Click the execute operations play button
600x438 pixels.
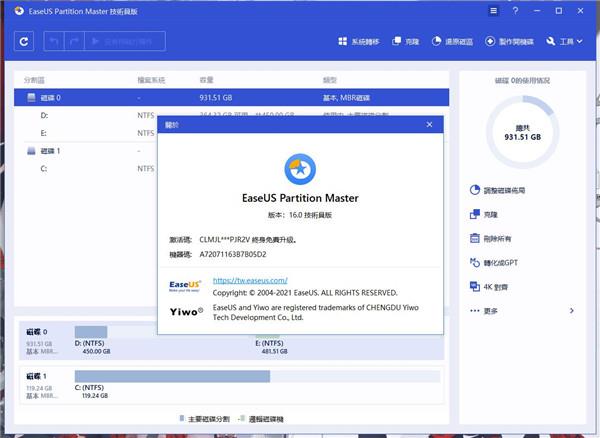(125, 41)
